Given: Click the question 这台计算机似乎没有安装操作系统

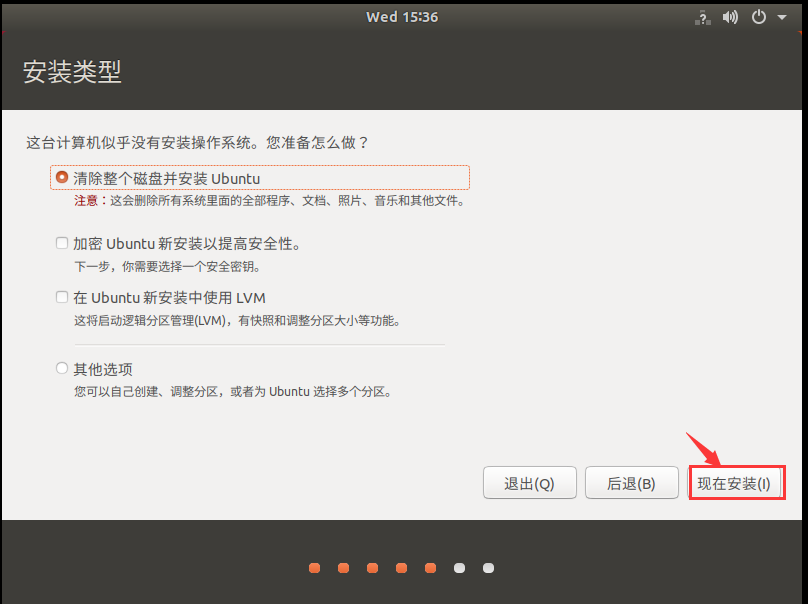Looking at the screenshot, I should pos(197,142).
